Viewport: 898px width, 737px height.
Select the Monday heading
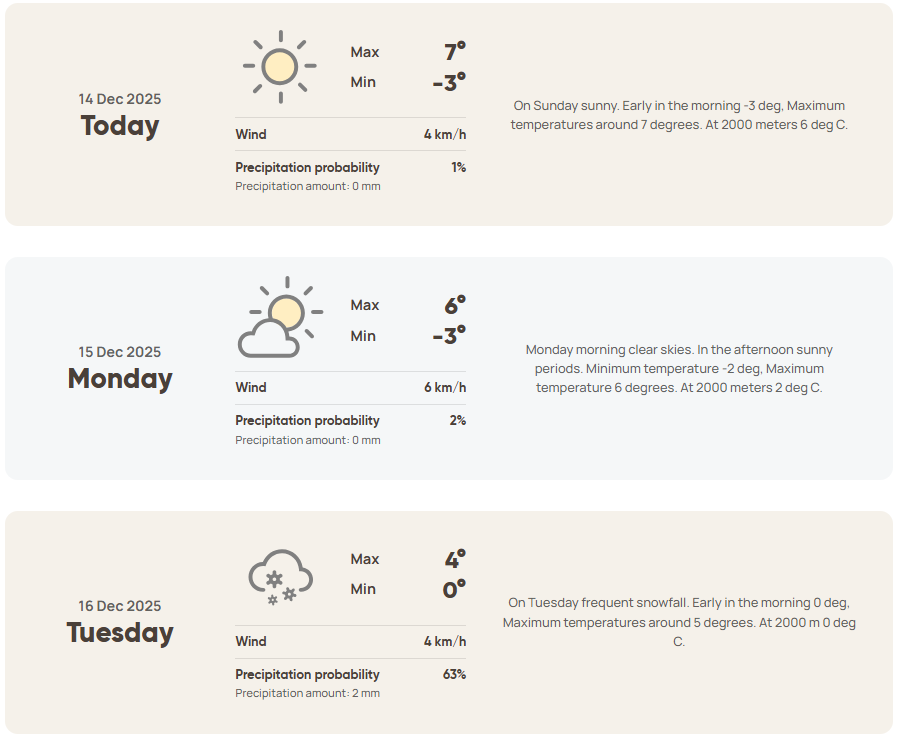point(120,379)
